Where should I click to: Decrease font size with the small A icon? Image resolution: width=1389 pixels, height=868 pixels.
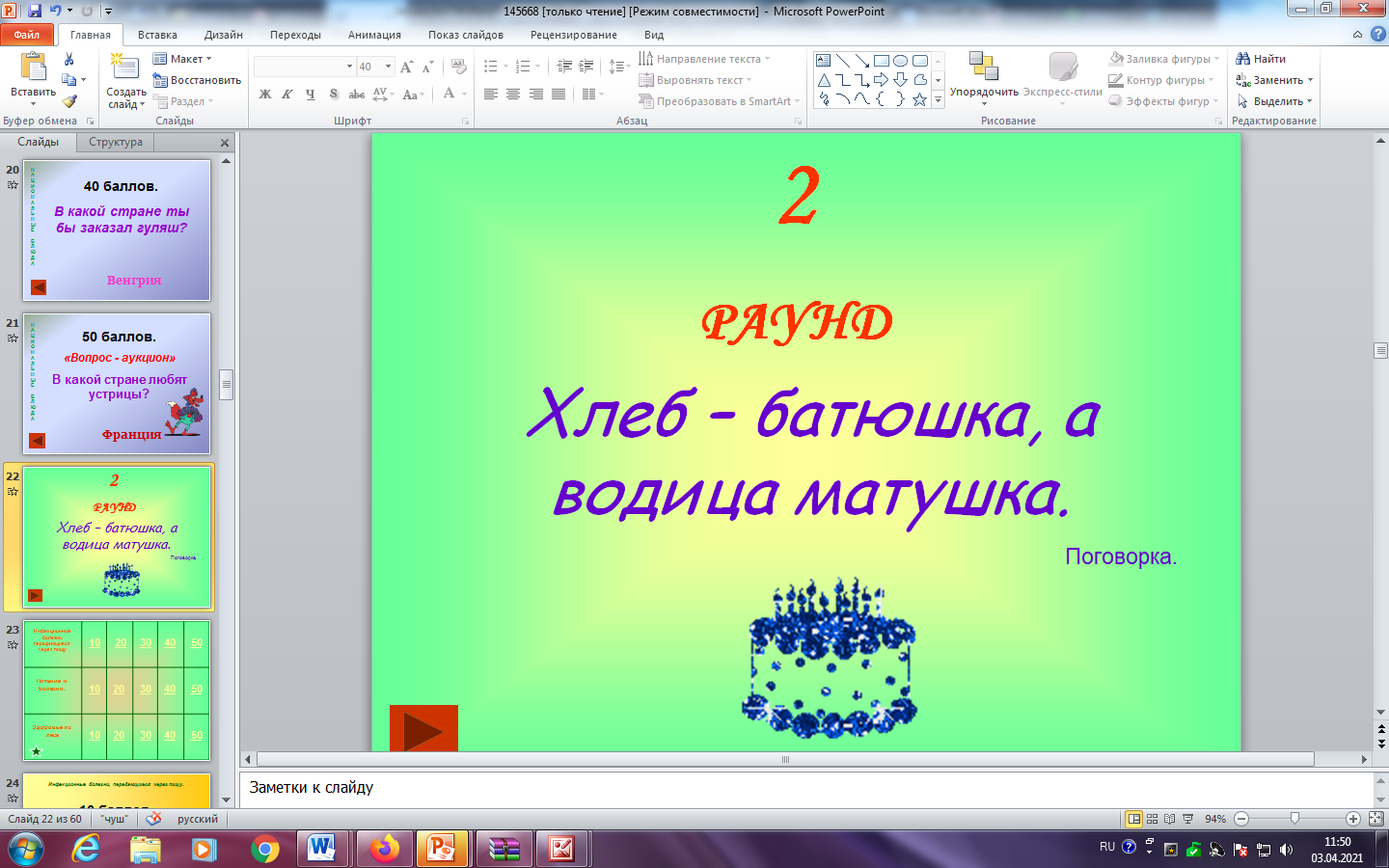[427, 67]
